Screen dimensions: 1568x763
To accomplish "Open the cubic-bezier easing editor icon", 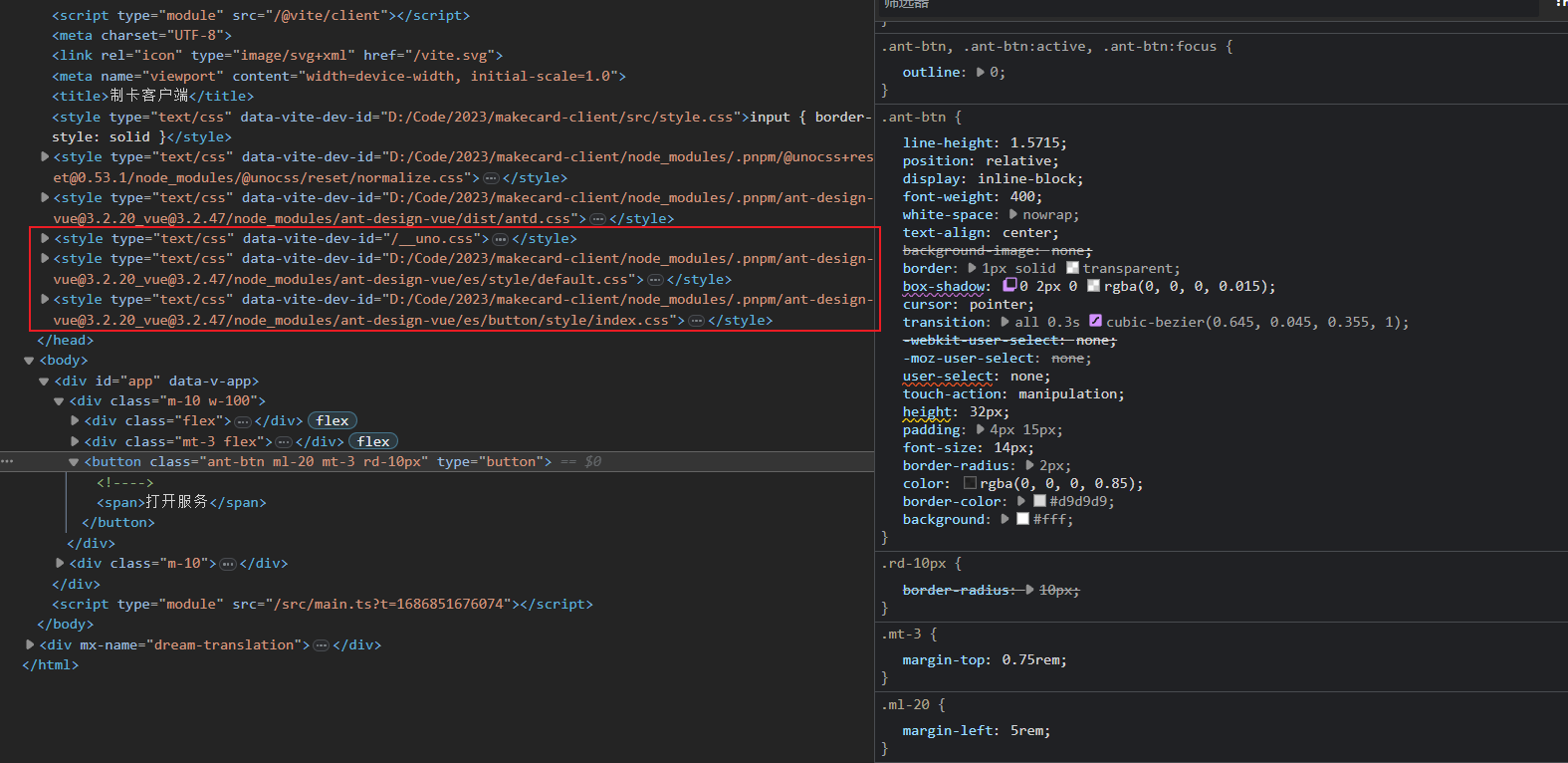I will point(1095,321).
